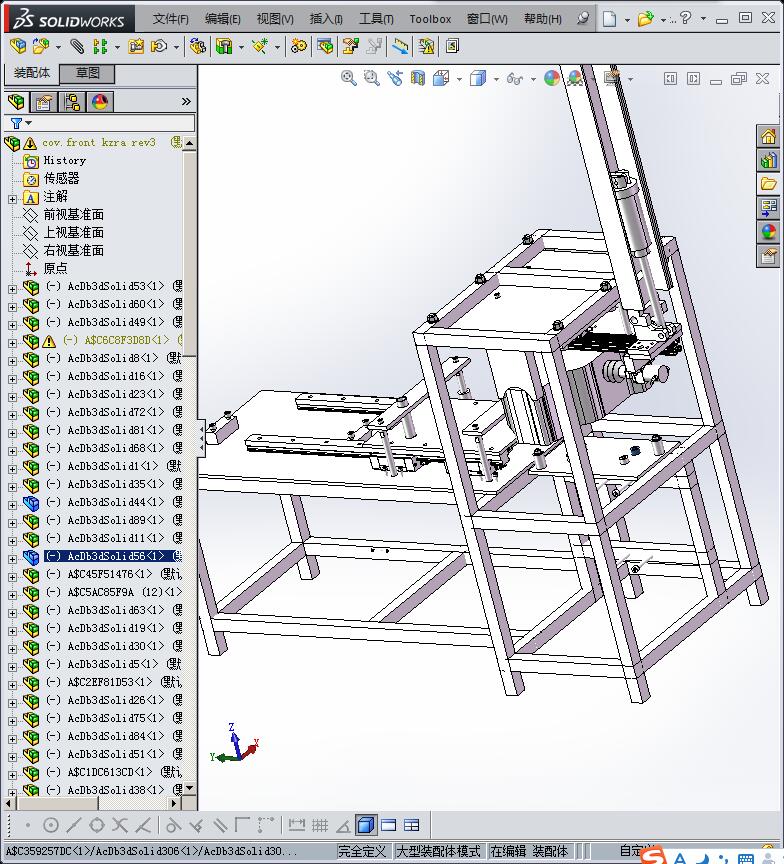Click the 完全定义 status bar field
784x864 pixels.
pos(362,851)
